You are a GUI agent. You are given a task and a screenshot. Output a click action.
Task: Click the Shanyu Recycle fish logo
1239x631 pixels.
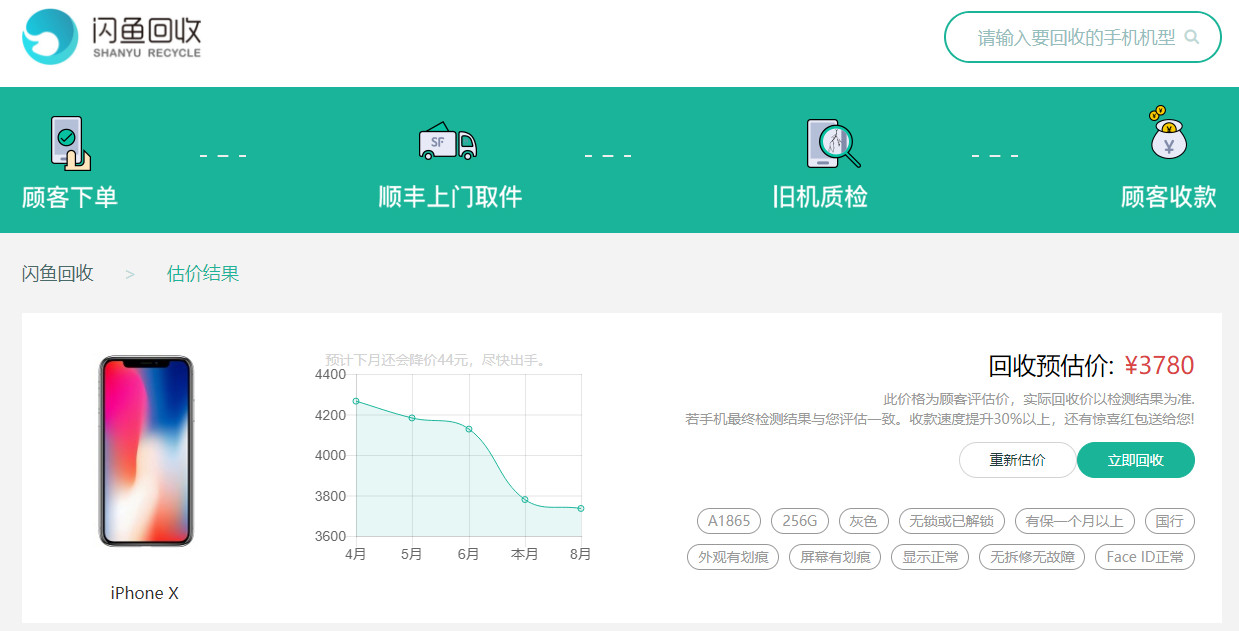pyautogui.click(x=50, y=37)
